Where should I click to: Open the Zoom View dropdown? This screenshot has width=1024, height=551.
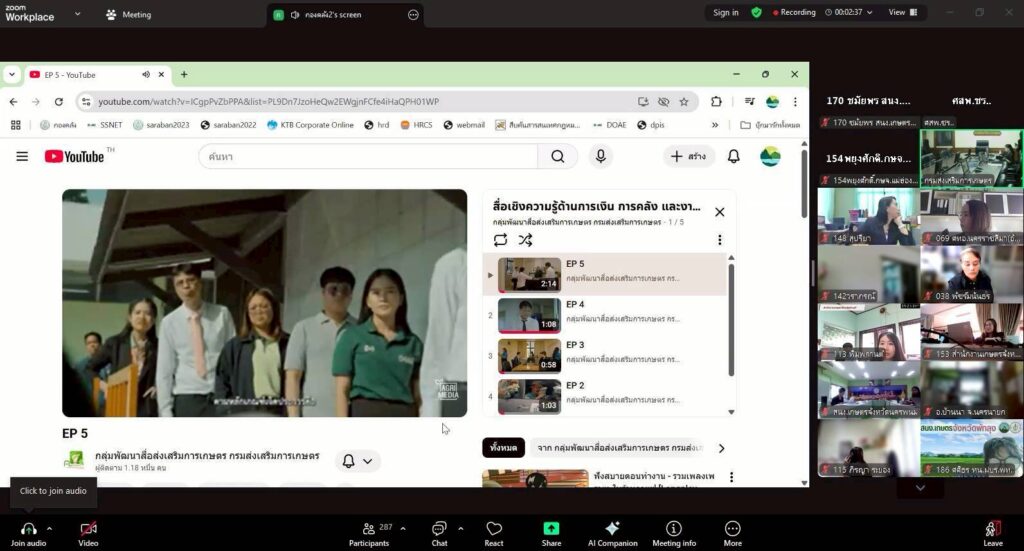901,12
